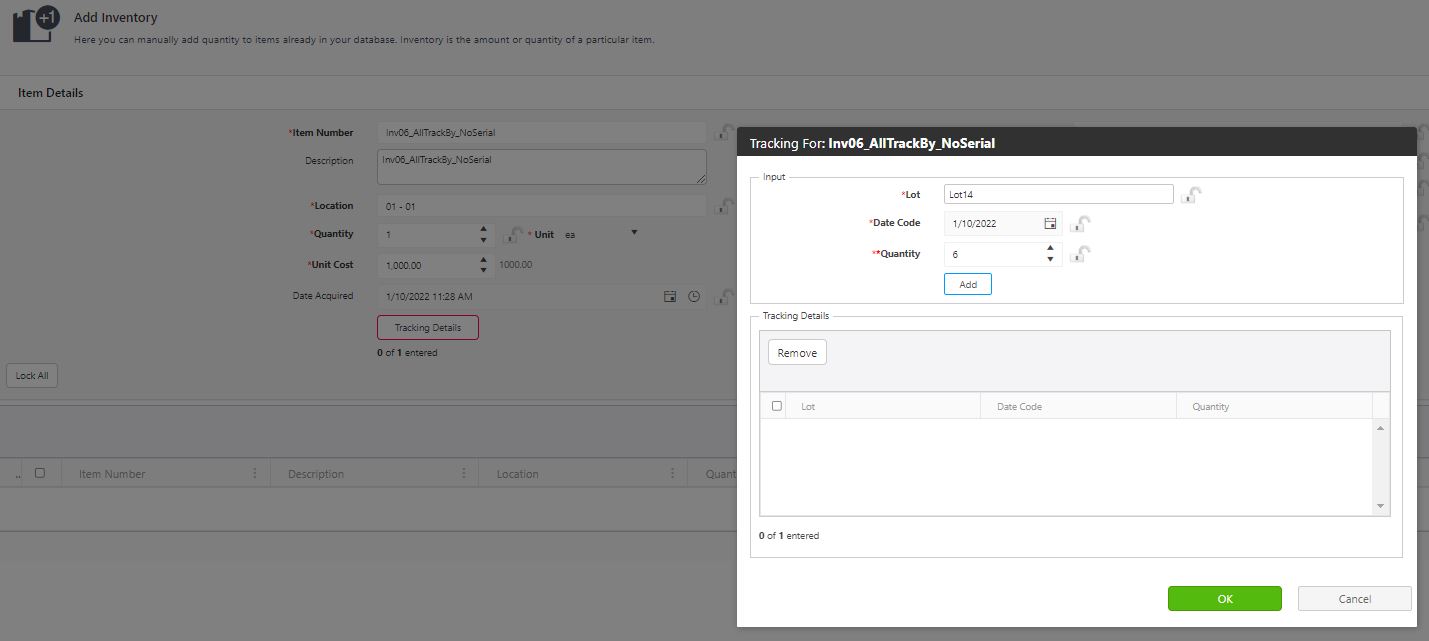The width and height of the screenshot is (1429, 641).
Task: Open the time picker clock for Date Acquired
Action: (x=693, y=297)
